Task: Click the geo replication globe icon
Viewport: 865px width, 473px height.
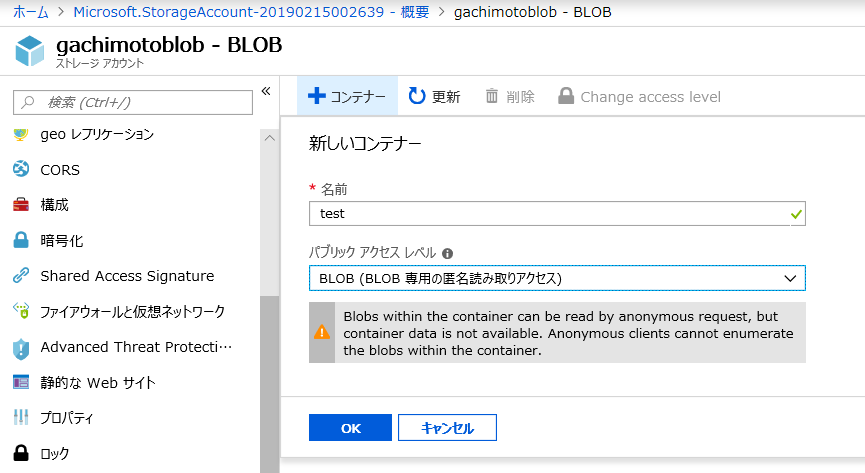Action: click(20, 134)
